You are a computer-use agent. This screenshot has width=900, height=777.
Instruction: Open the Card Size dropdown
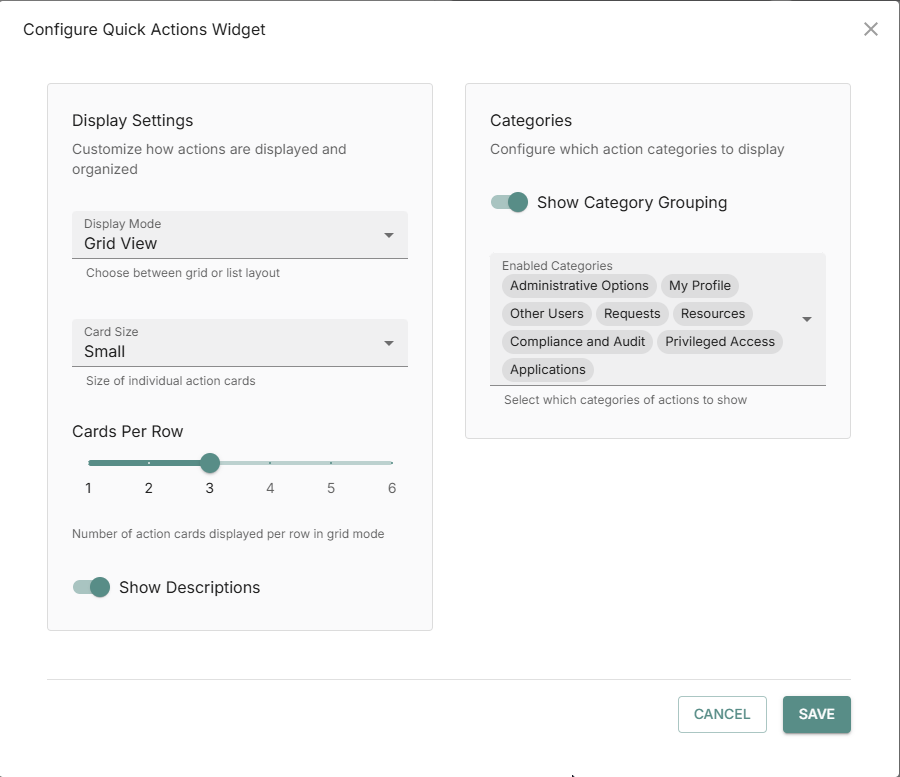pyautogui.click(x=239, y=345)
